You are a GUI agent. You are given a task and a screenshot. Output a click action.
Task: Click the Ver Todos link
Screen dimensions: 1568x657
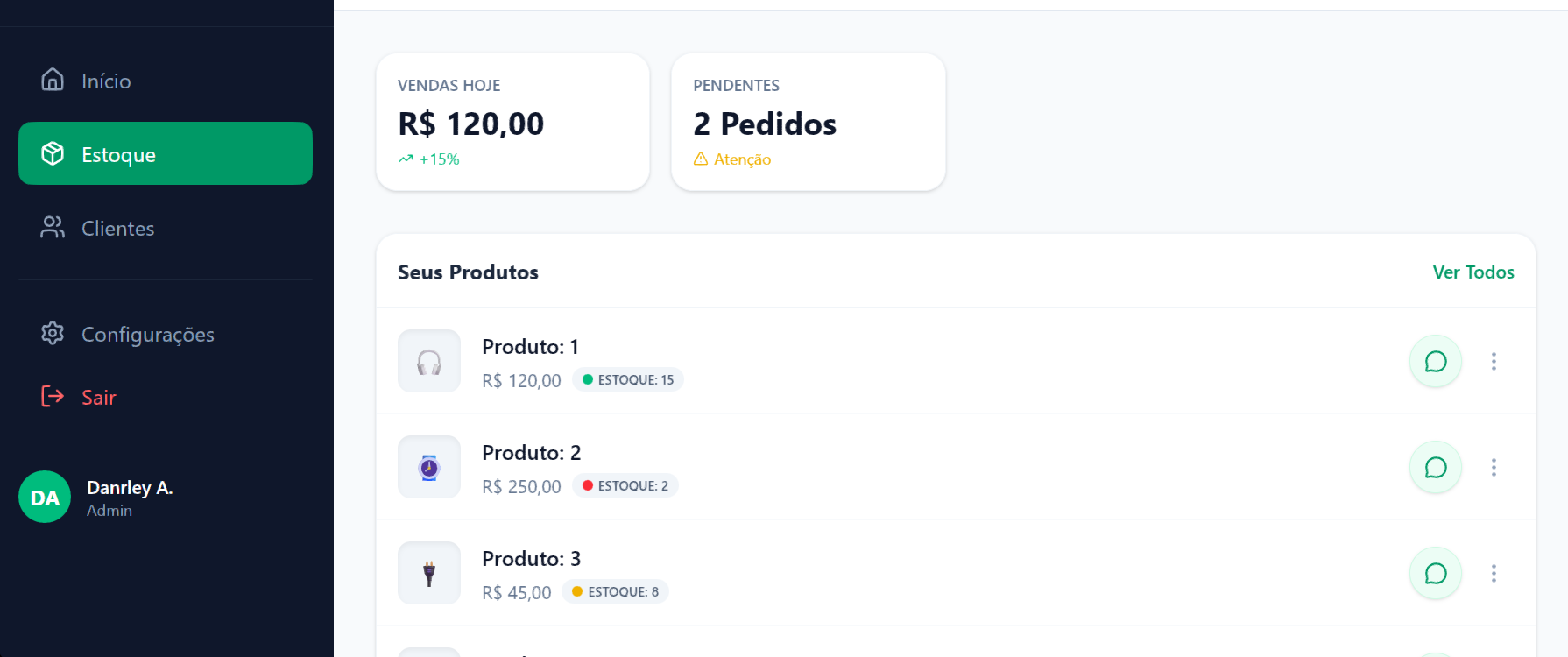click(x=1473, y=272)
